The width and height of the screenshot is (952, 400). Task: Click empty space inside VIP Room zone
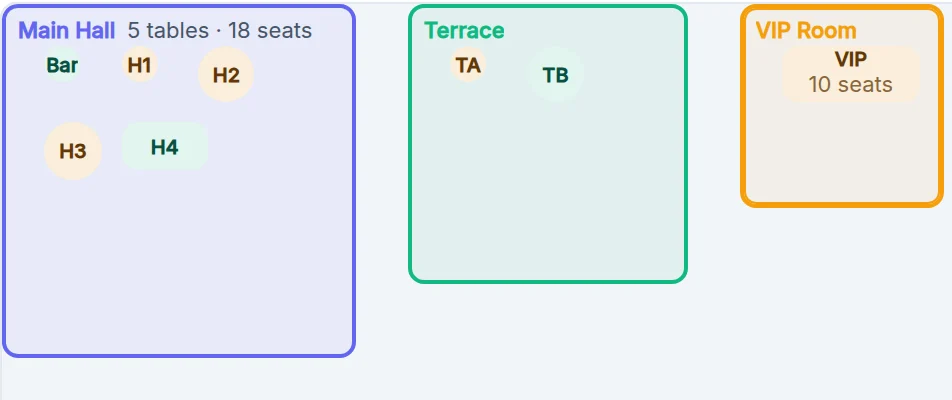842,152
